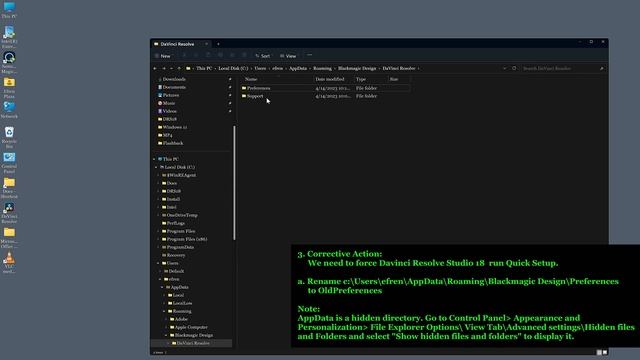This screenshot has height=360, width=640.
Task: Open Network desktop icon
Action: tap(9, 110)
